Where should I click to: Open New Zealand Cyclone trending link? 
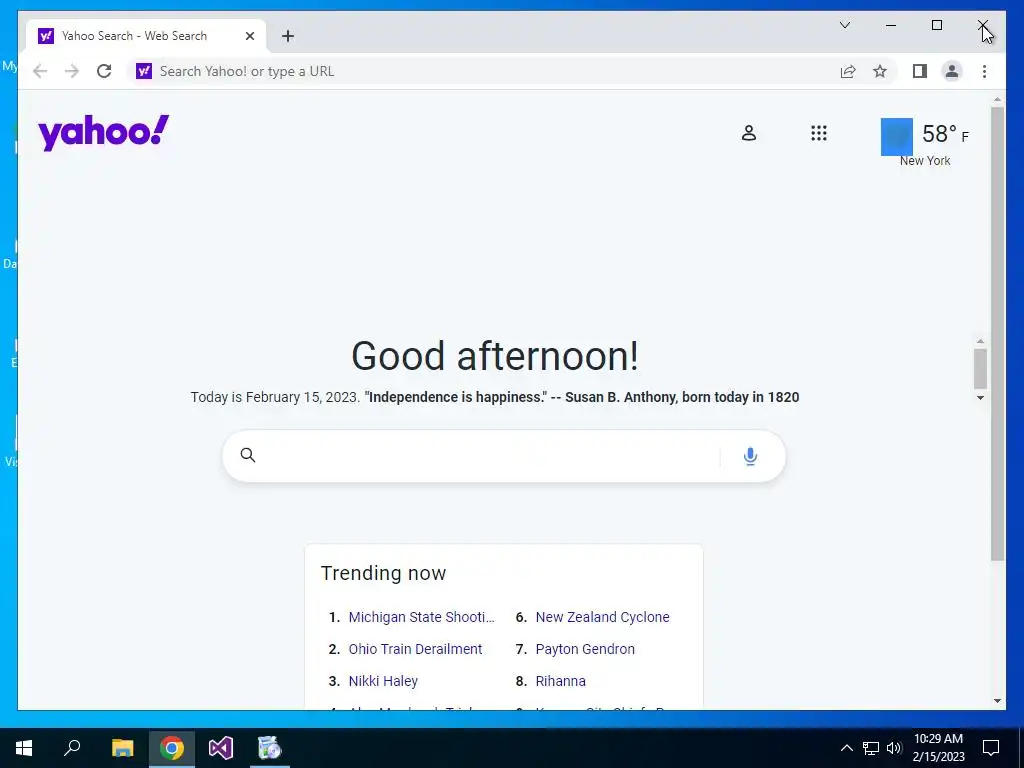(602, 617)
